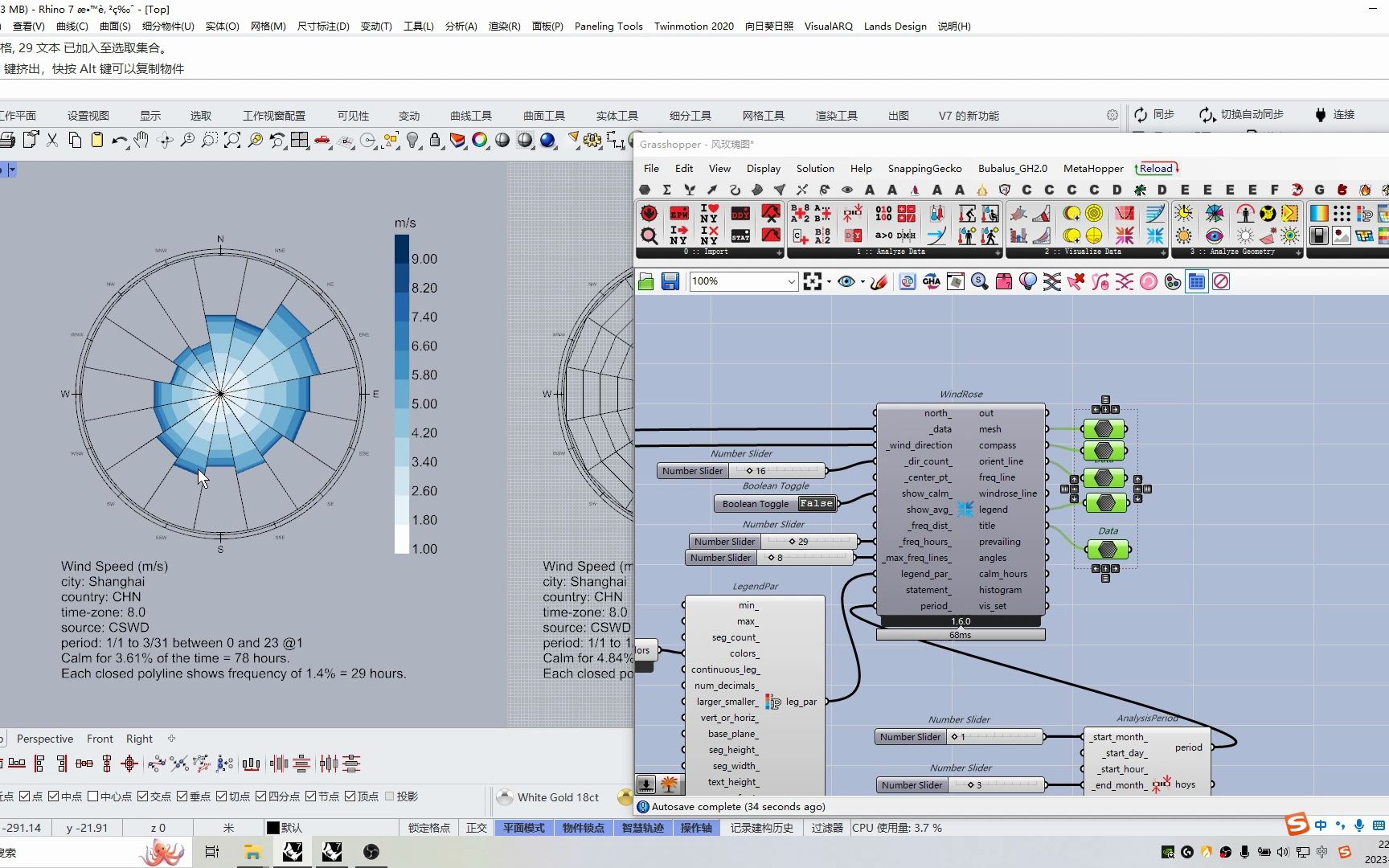Viewport: 1389px width, 868px height.
Task: Click the lock objects padlock icon
Action: click(x=435, y=140)
